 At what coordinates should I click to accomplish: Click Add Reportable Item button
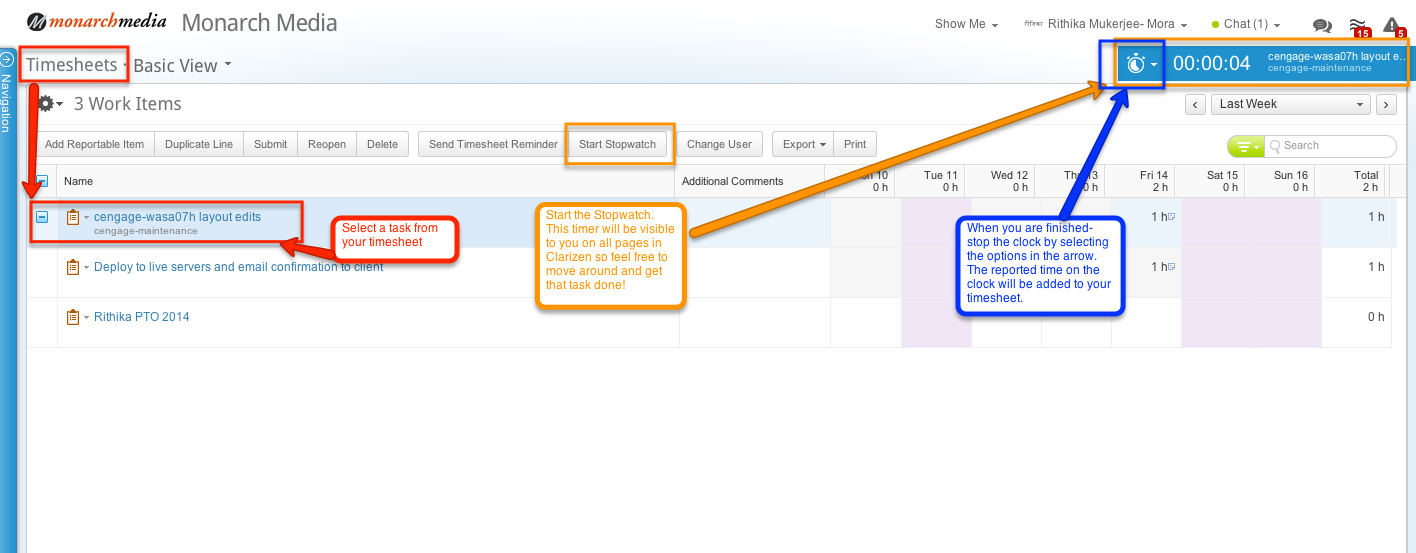click(94, 144)
